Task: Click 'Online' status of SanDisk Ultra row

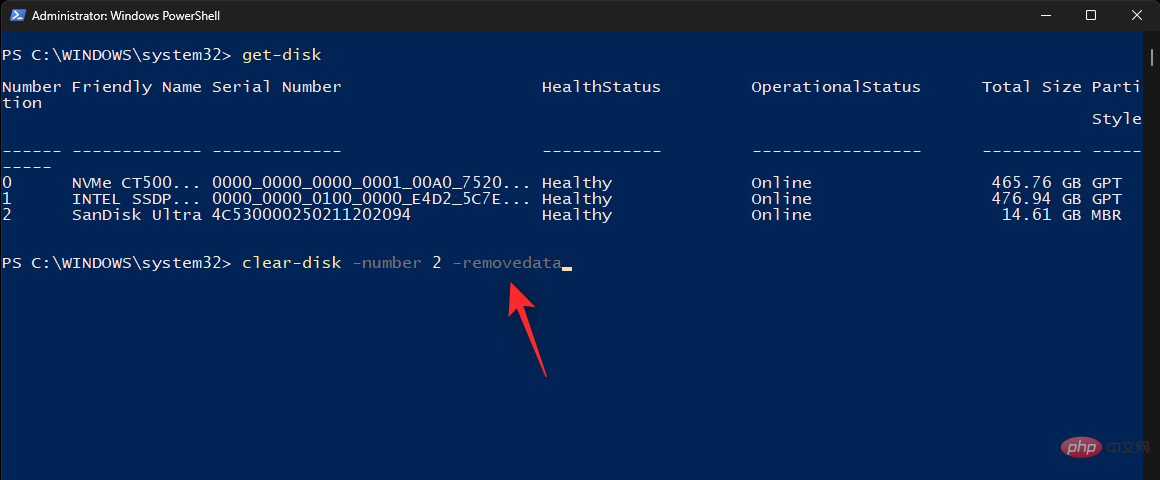Action: (x=781, y=215)
